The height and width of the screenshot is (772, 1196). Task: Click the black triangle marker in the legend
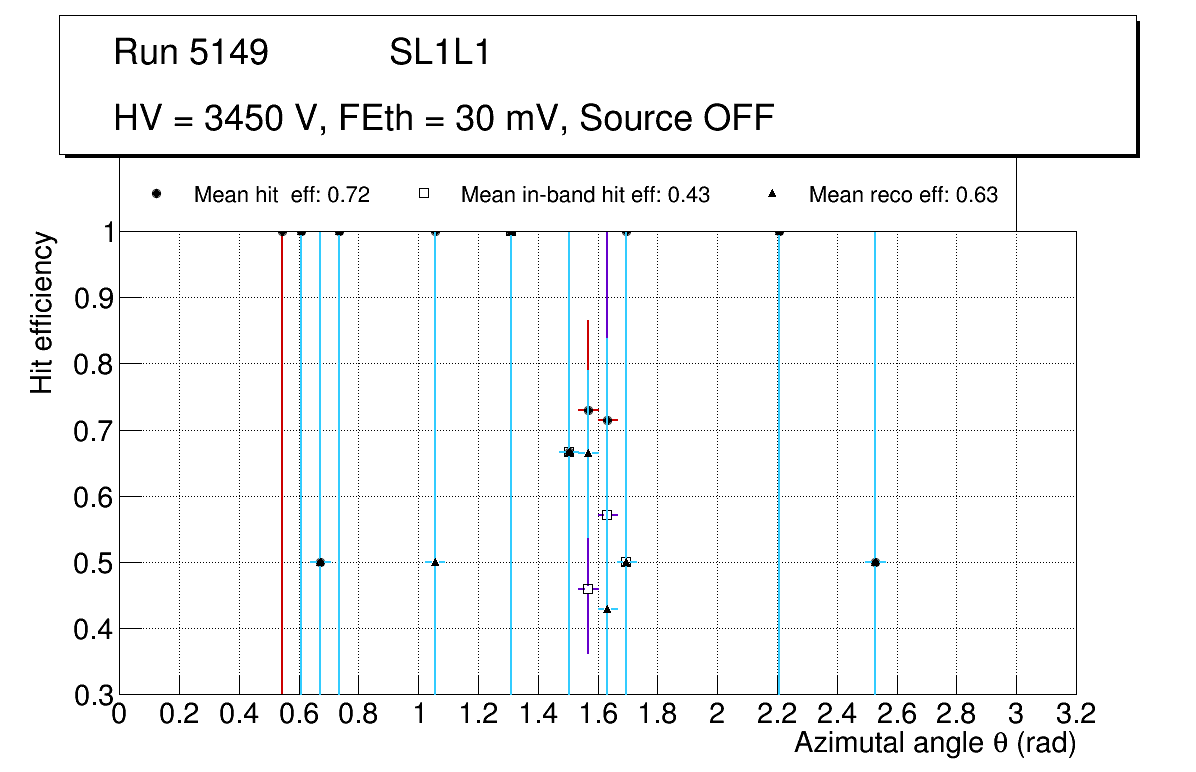pos(771,195)
